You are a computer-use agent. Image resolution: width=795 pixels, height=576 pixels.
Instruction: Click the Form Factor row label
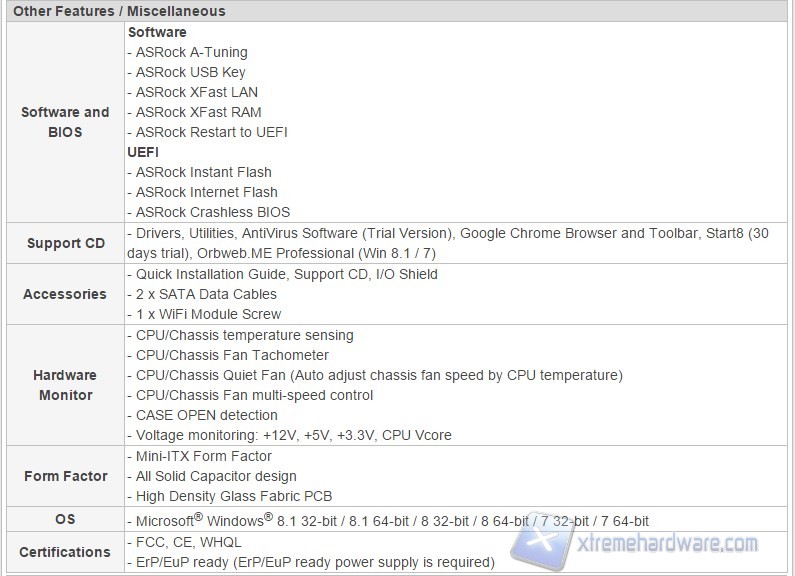tap(65, 476)
